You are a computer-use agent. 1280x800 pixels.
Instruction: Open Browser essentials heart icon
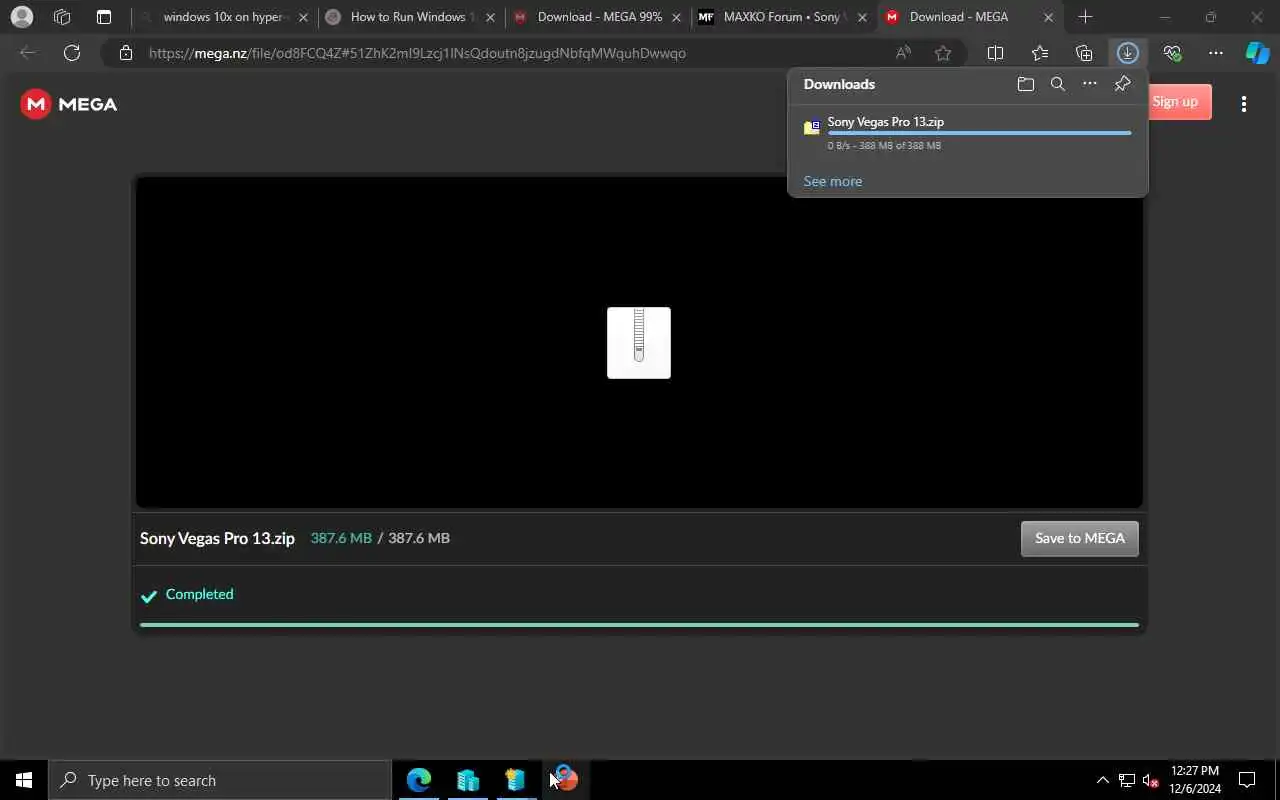coord(1172,53)
